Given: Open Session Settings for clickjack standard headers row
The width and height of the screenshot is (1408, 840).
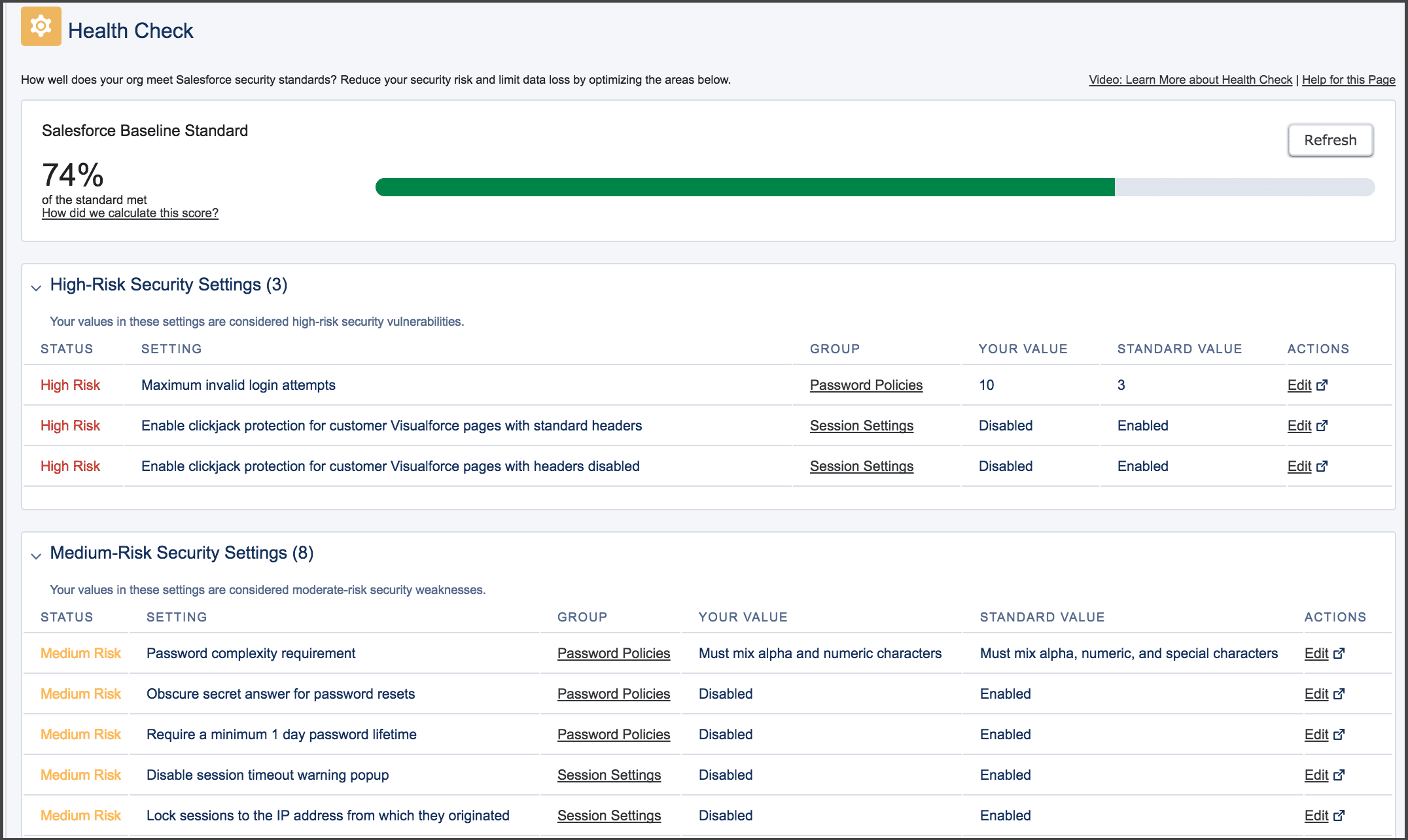Looking at the screenshot, I should click(x=862, y=426).
